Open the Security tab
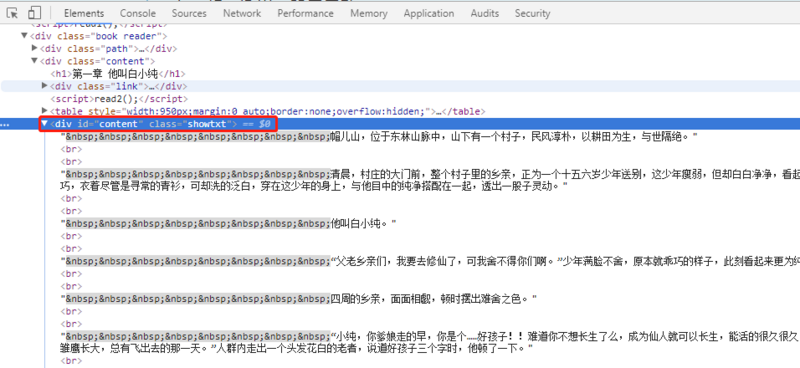Image resolution: width=800 pixels, height=368 pixels. (532, 13)
